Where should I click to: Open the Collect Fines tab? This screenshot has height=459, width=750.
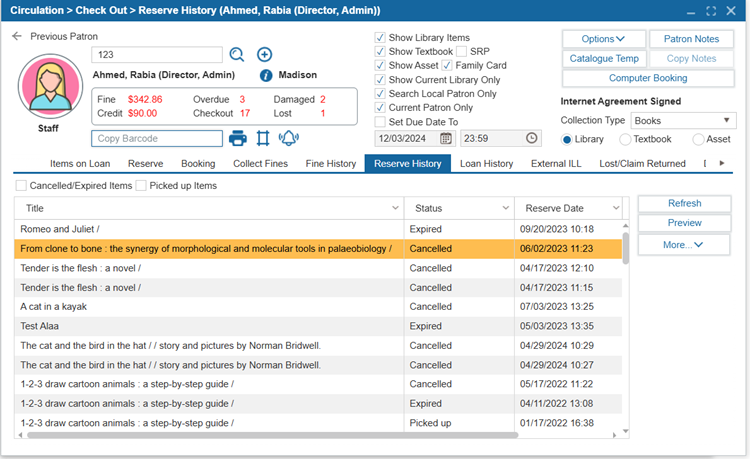(x=260, y=163)
